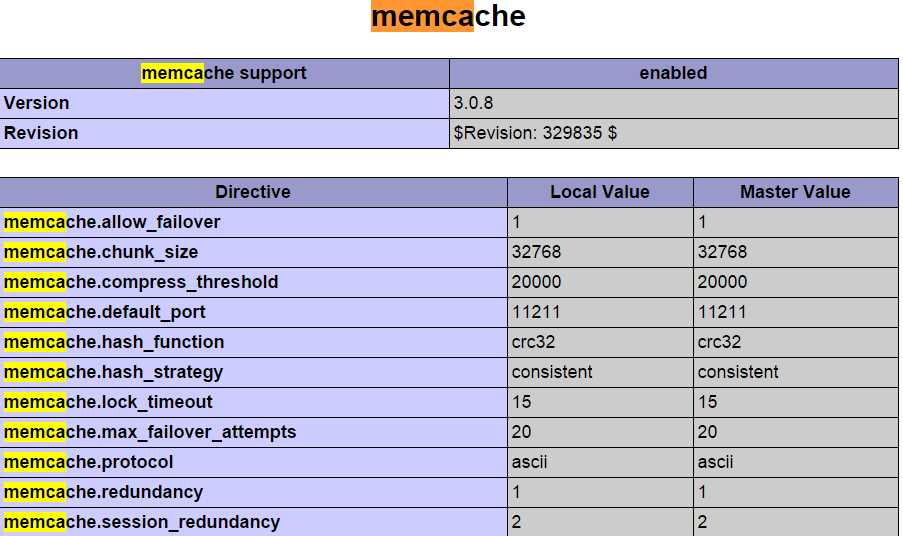Select the 'Version' row label

coord(37,103)
